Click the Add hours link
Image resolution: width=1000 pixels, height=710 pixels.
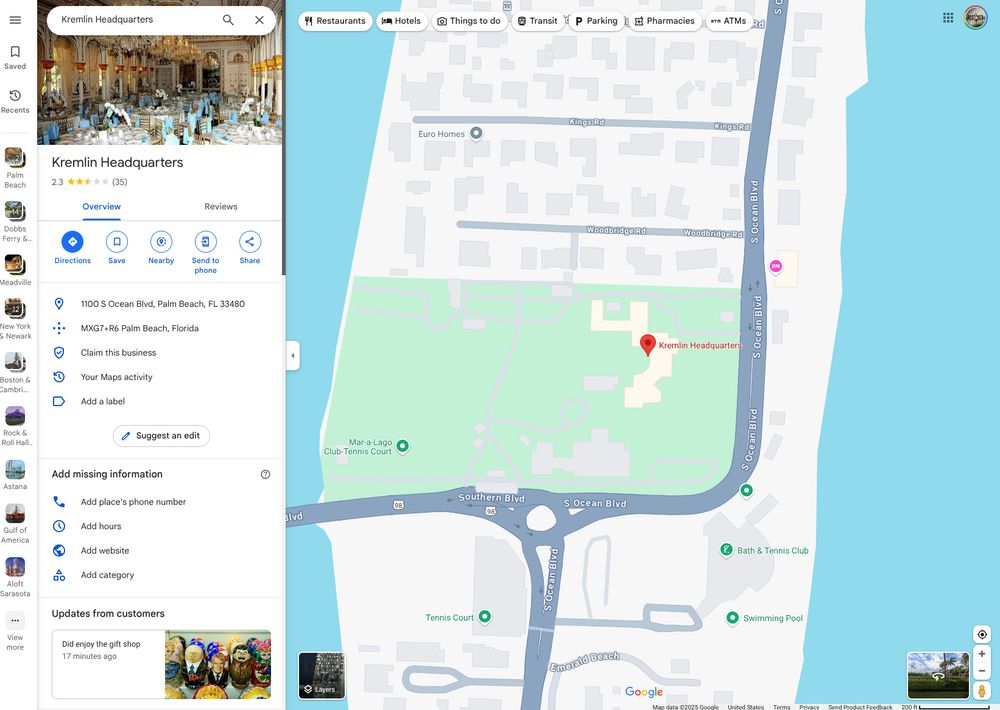pos(101,526)
